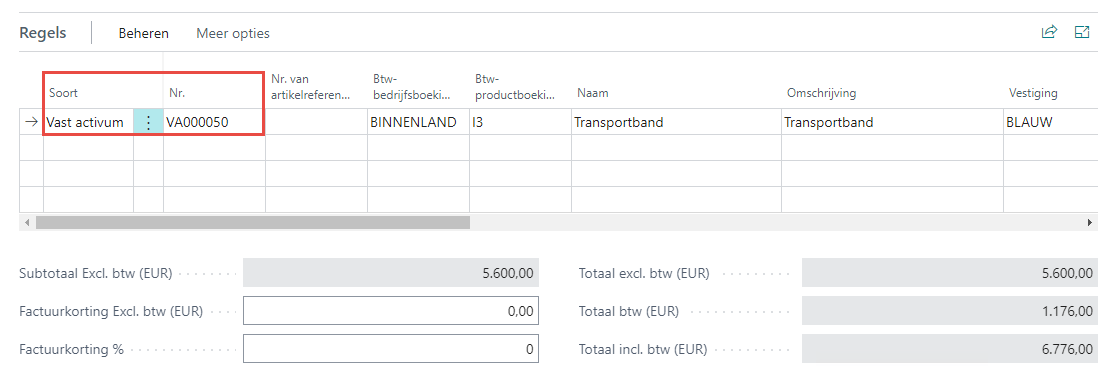Open the Beheren menu
Image resolution: width=1104 pixels, height=378 pixels.
(x=144, y=33)
